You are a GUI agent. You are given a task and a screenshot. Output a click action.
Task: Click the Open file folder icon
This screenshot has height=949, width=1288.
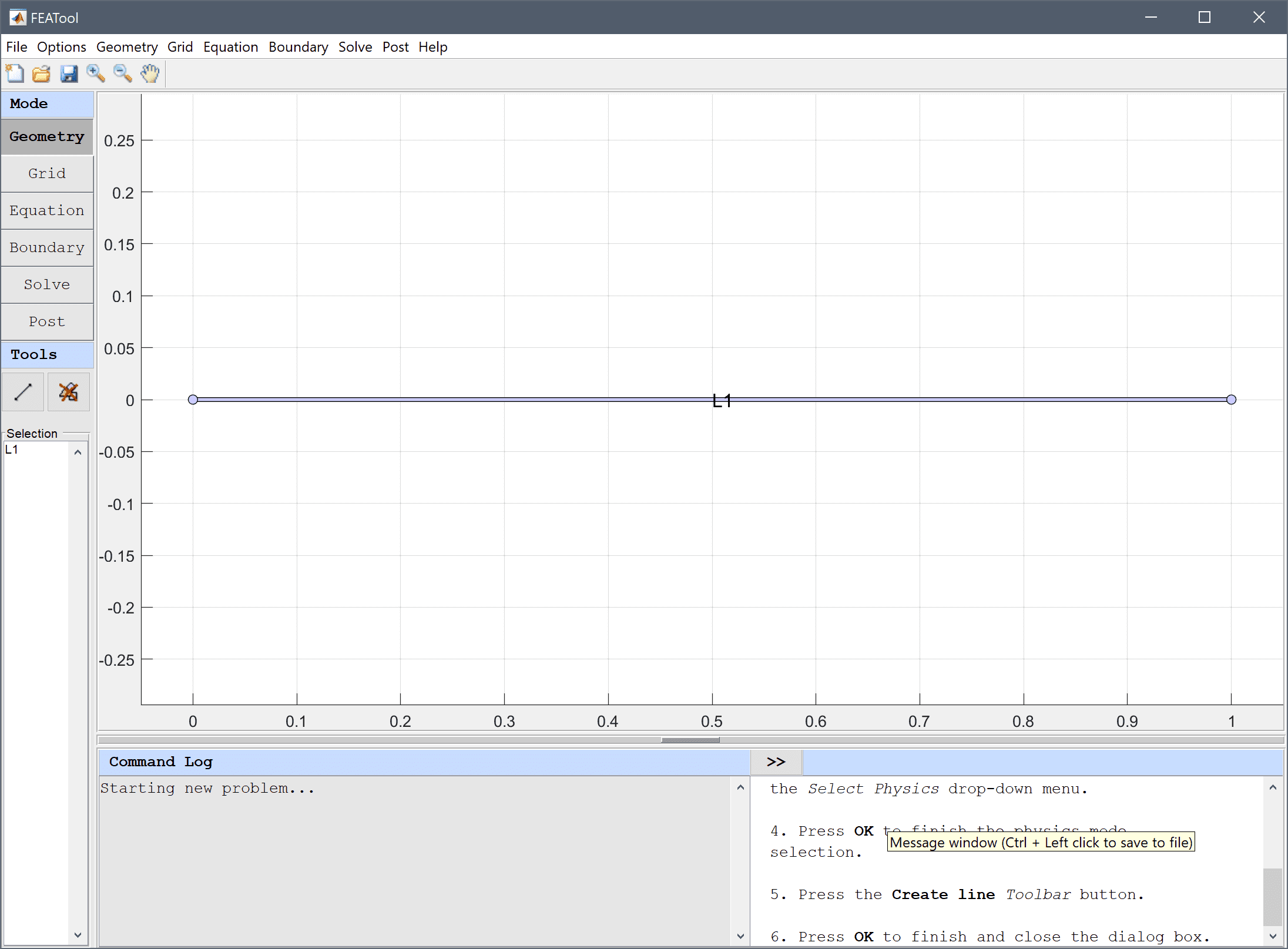tap(42, 73)
